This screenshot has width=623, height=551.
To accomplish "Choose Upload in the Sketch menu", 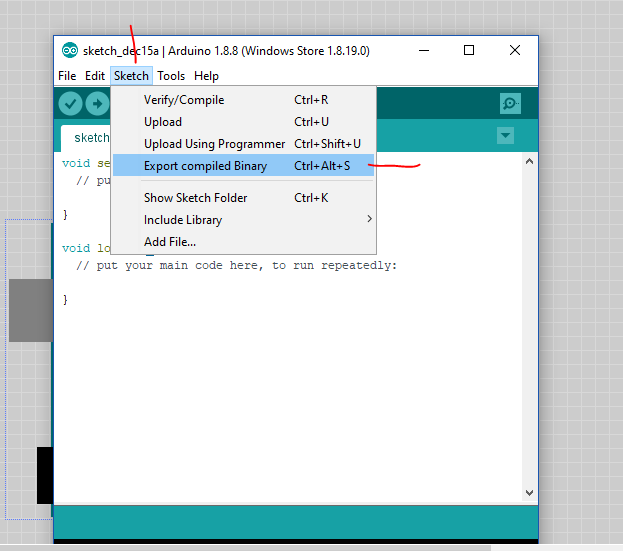I will tap(243, 122).
